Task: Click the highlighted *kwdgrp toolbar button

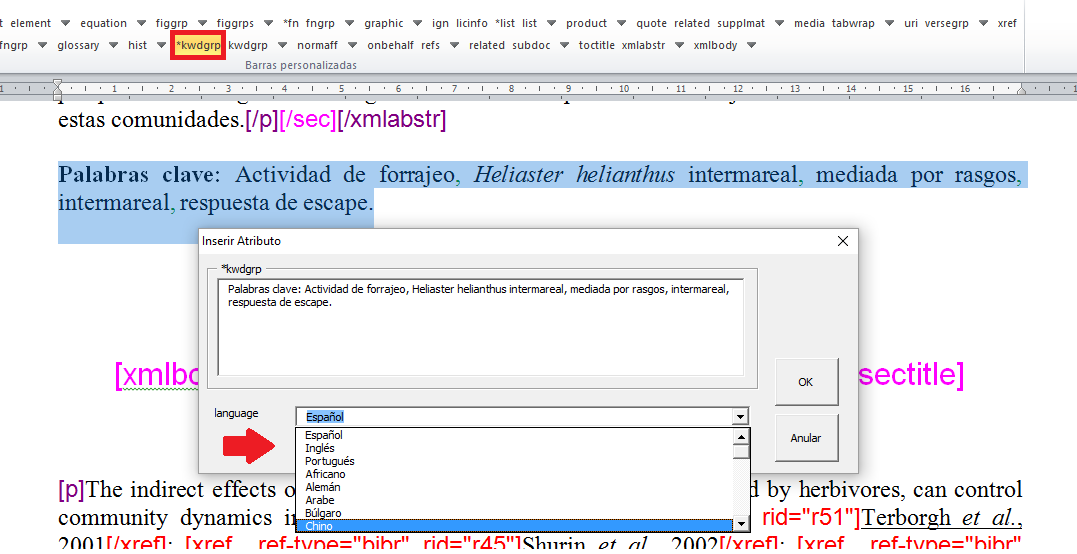Action: tap(197, 45)
